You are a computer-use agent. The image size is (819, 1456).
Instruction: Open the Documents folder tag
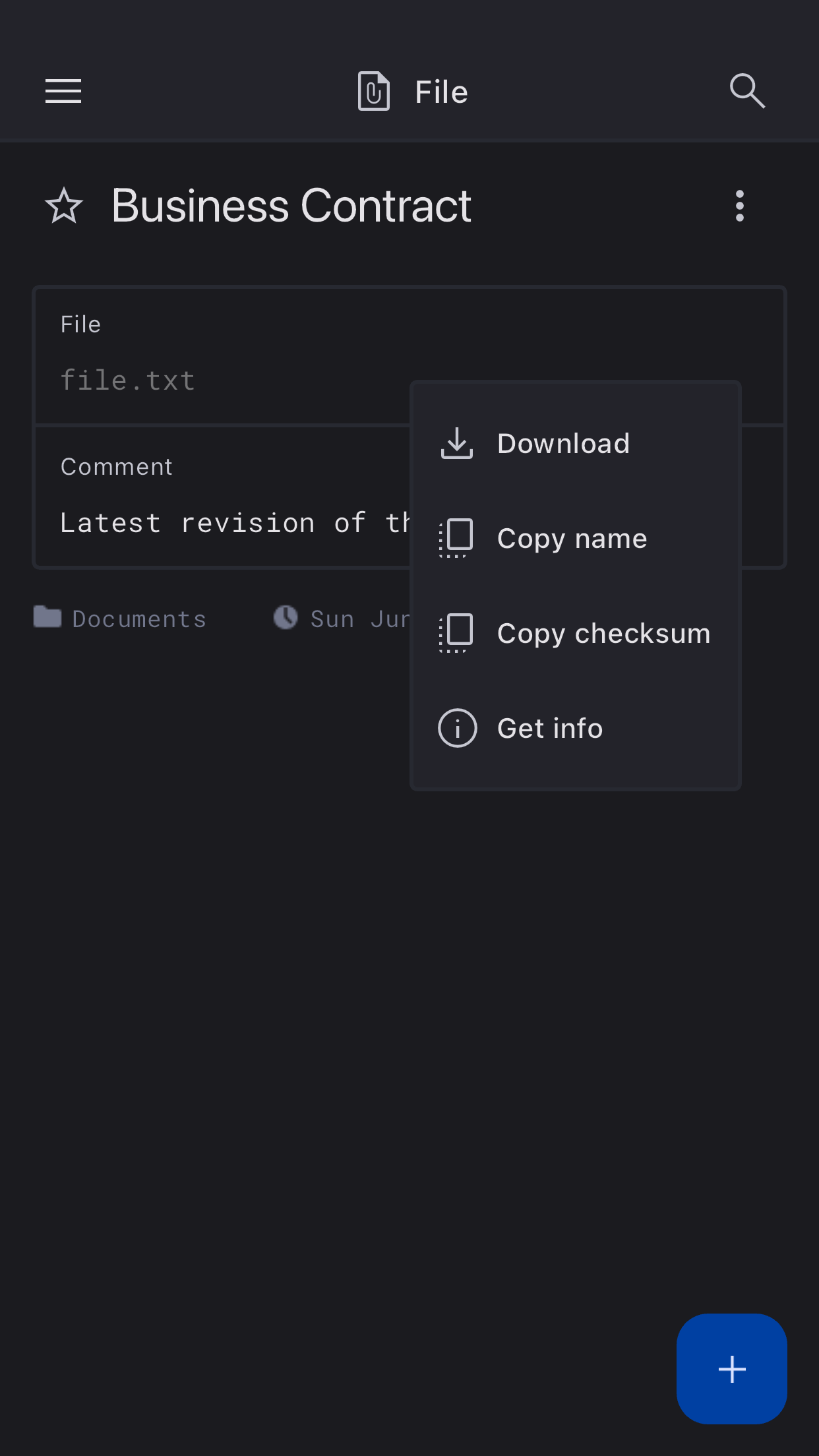(139, 619)
